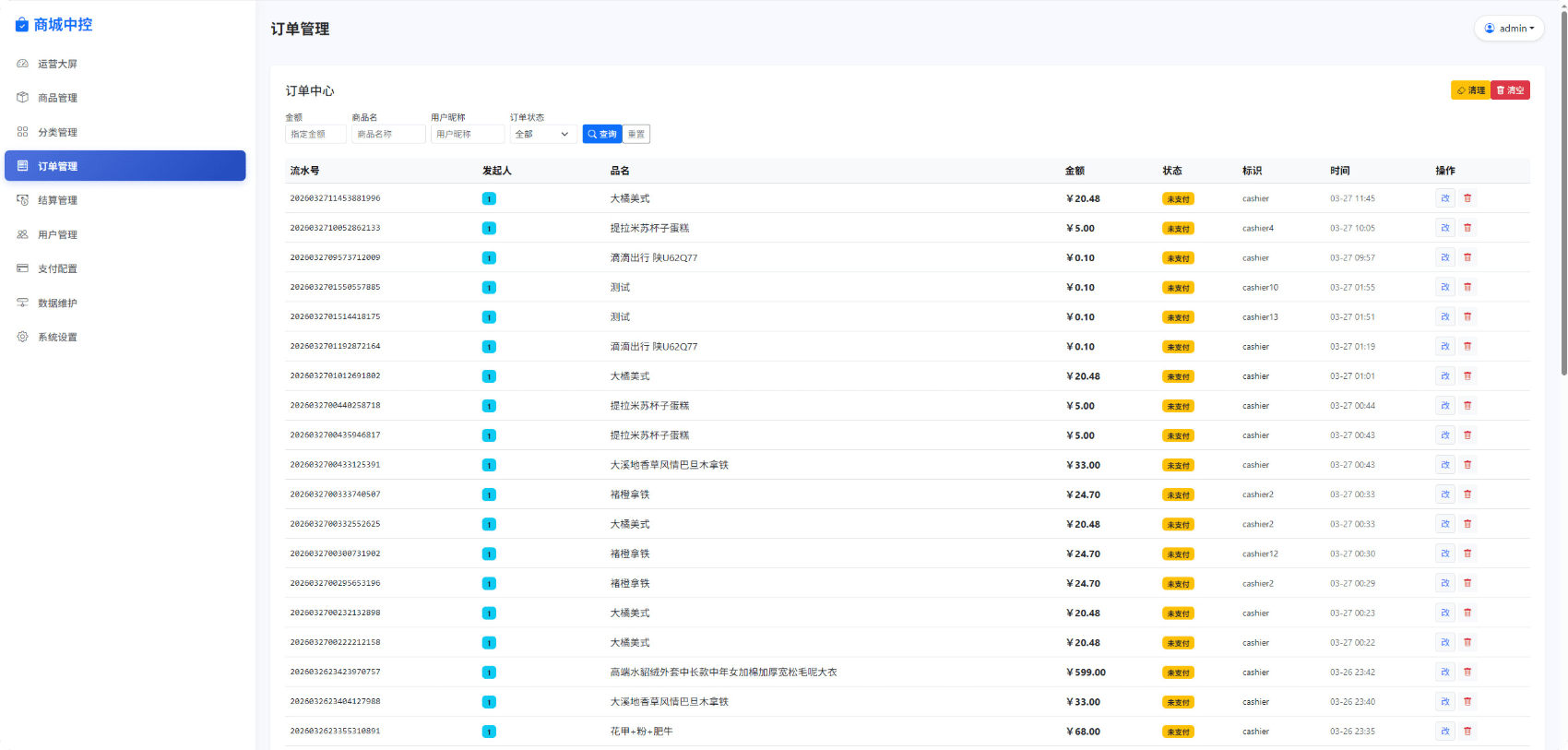Click the ¥68.00 amount cell
Image resolution: width=1568 pixels, height=750 pixels.
click(1083, 732)
